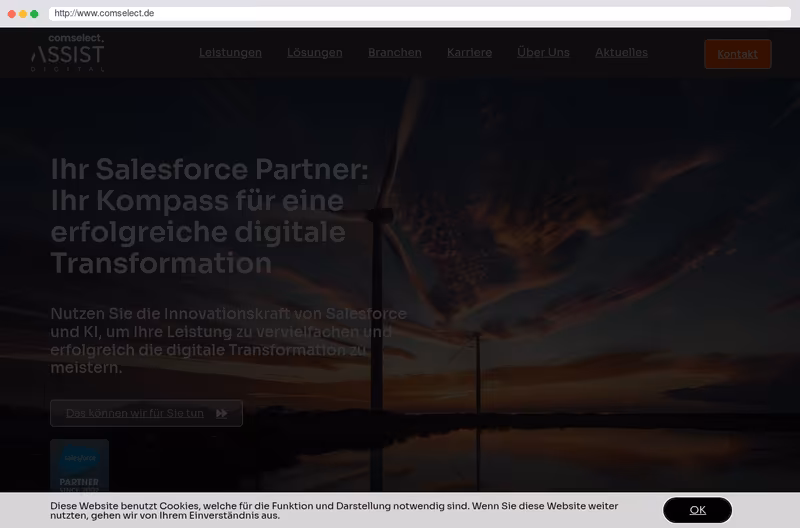Click the red close window button
The image size is (800, 528).
coord(12,14)
